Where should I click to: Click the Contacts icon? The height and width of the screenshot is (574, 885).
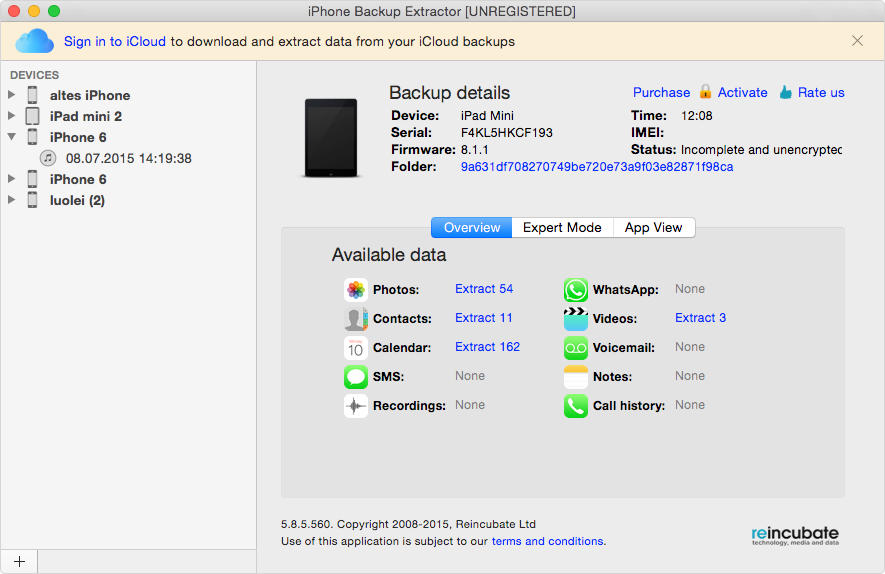point(356,319)
